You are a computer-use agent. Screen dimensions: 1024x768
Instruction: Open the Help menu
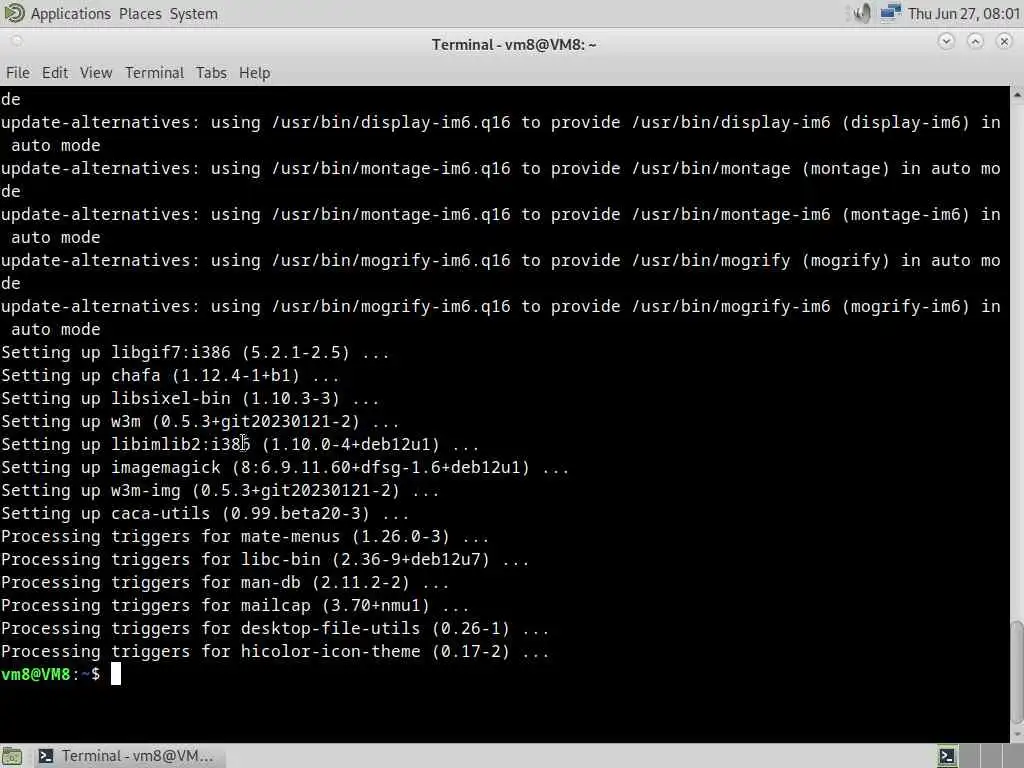pos(254,72)
